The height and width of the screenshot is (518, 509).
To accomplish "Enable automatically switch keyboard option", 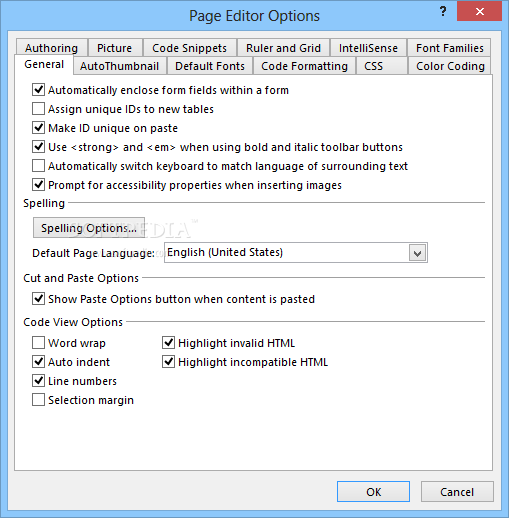I will [38, 166].
